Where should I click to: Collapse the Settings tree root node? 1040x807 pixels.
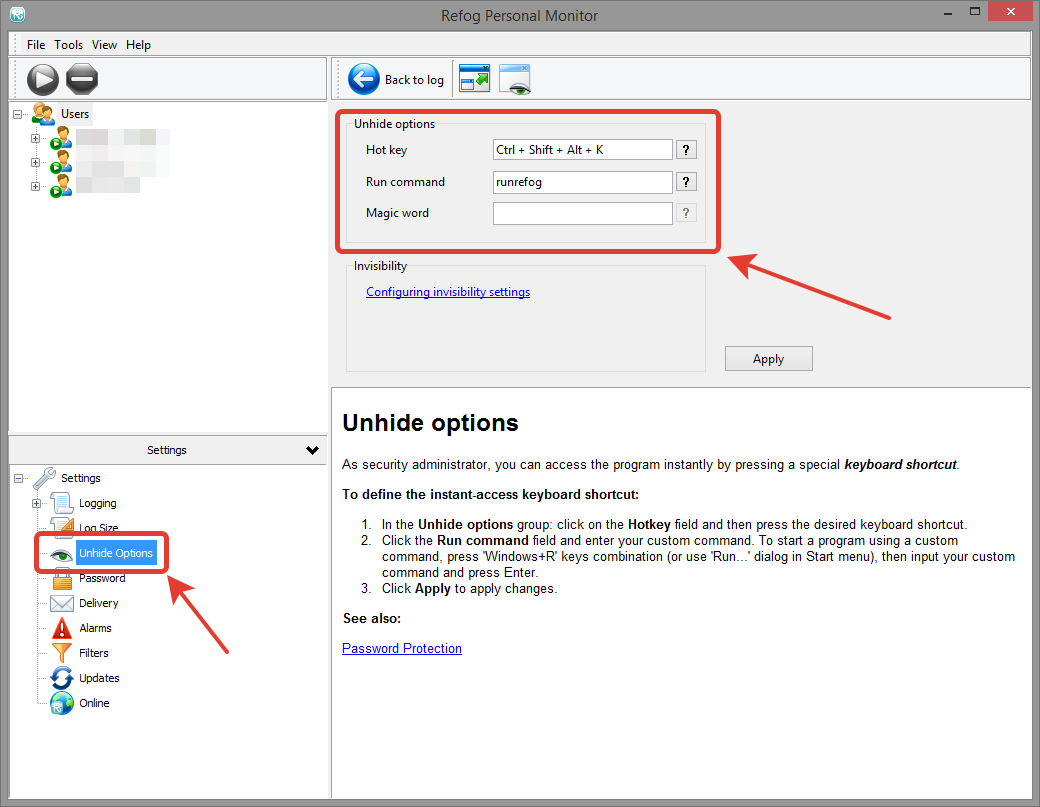[19, 478]
